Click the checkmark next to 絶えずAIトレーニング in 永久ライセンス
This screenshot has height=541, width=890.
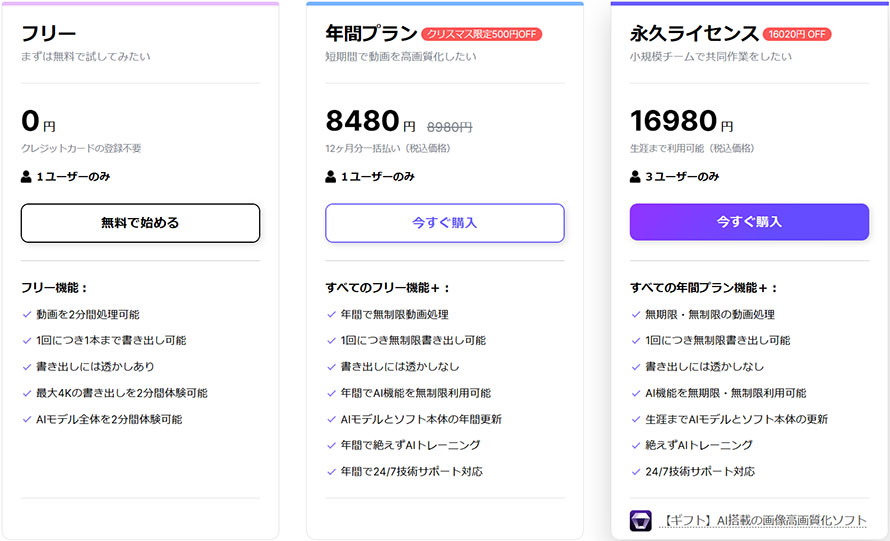[x=636, y=445]
